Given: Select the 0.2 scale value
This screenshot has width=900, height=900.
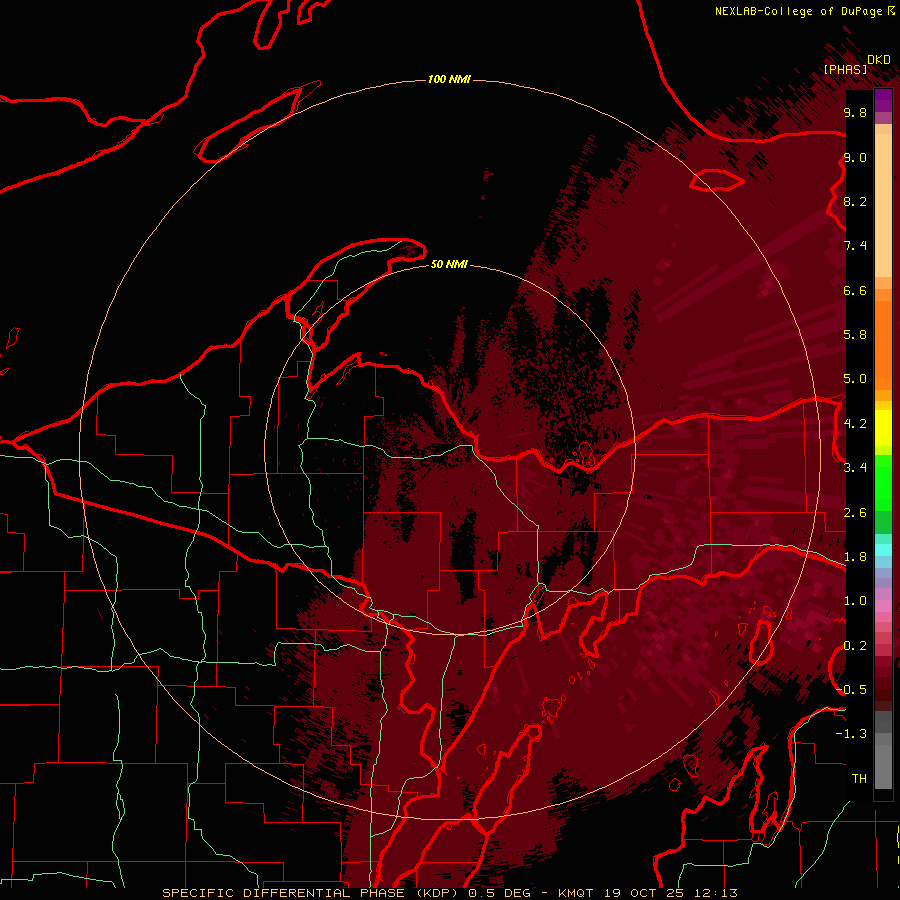Looking at the screenshot, I should (x=855, y=646).
